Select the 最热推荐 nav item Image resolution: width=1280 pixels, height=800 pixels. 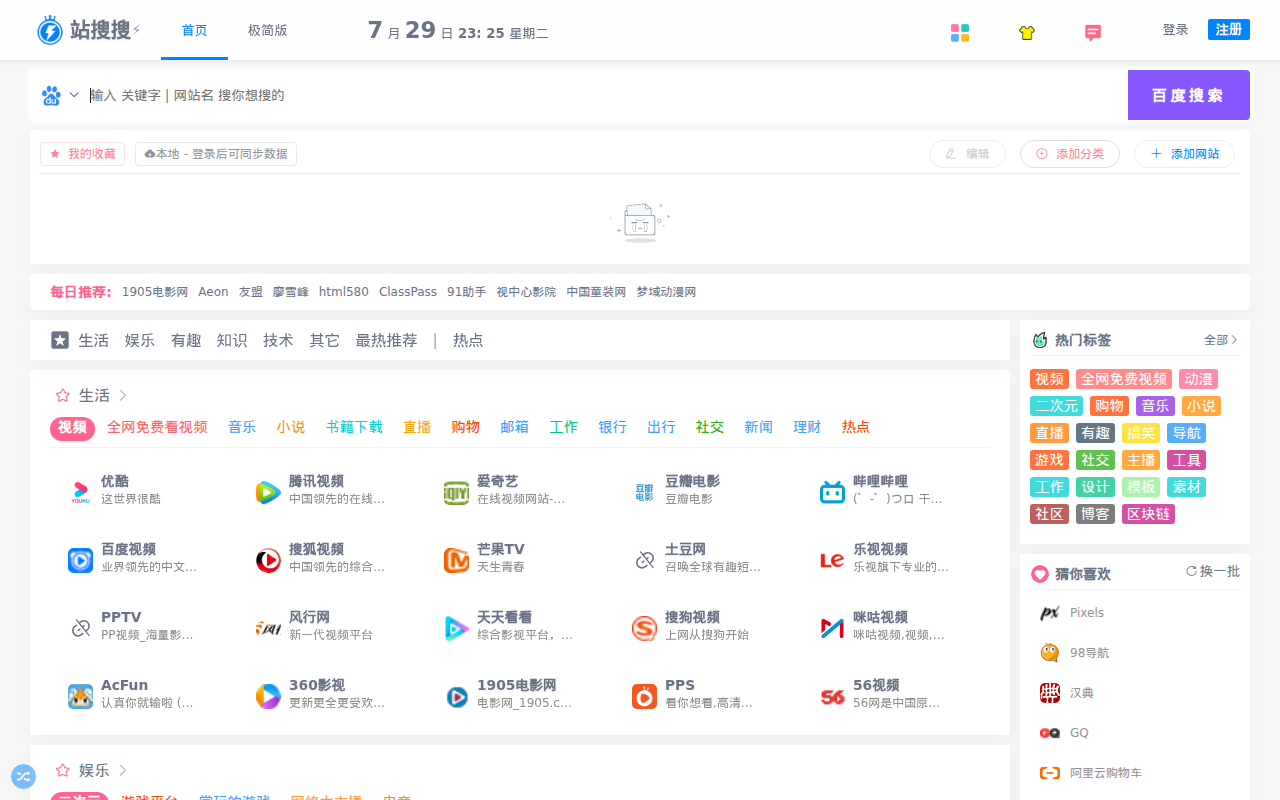coord(386,340)
